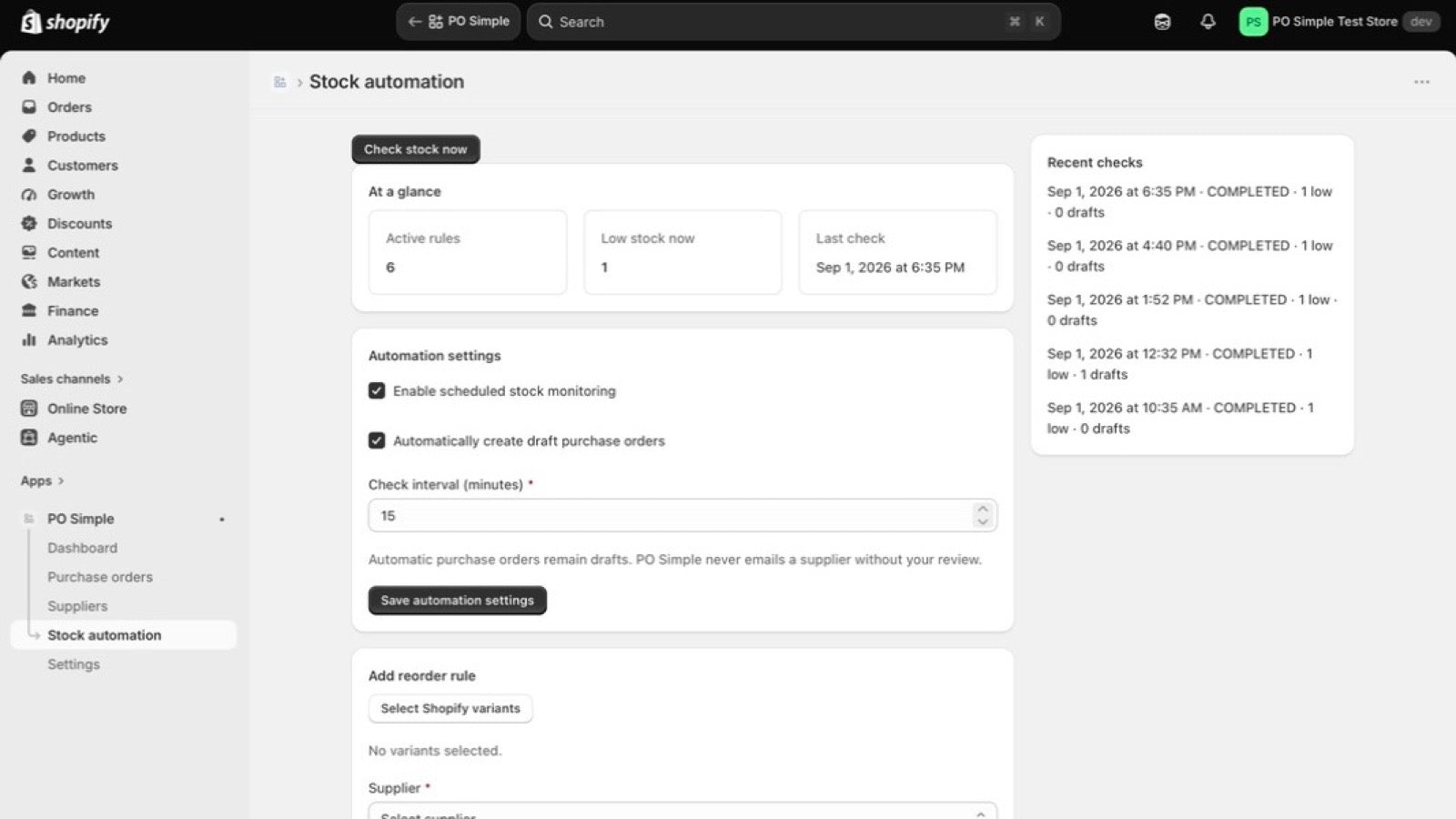This screenshot has height=819, width=1456.
Task: Click the app breadcrumb icon before Stock automation
Action: 279,82
